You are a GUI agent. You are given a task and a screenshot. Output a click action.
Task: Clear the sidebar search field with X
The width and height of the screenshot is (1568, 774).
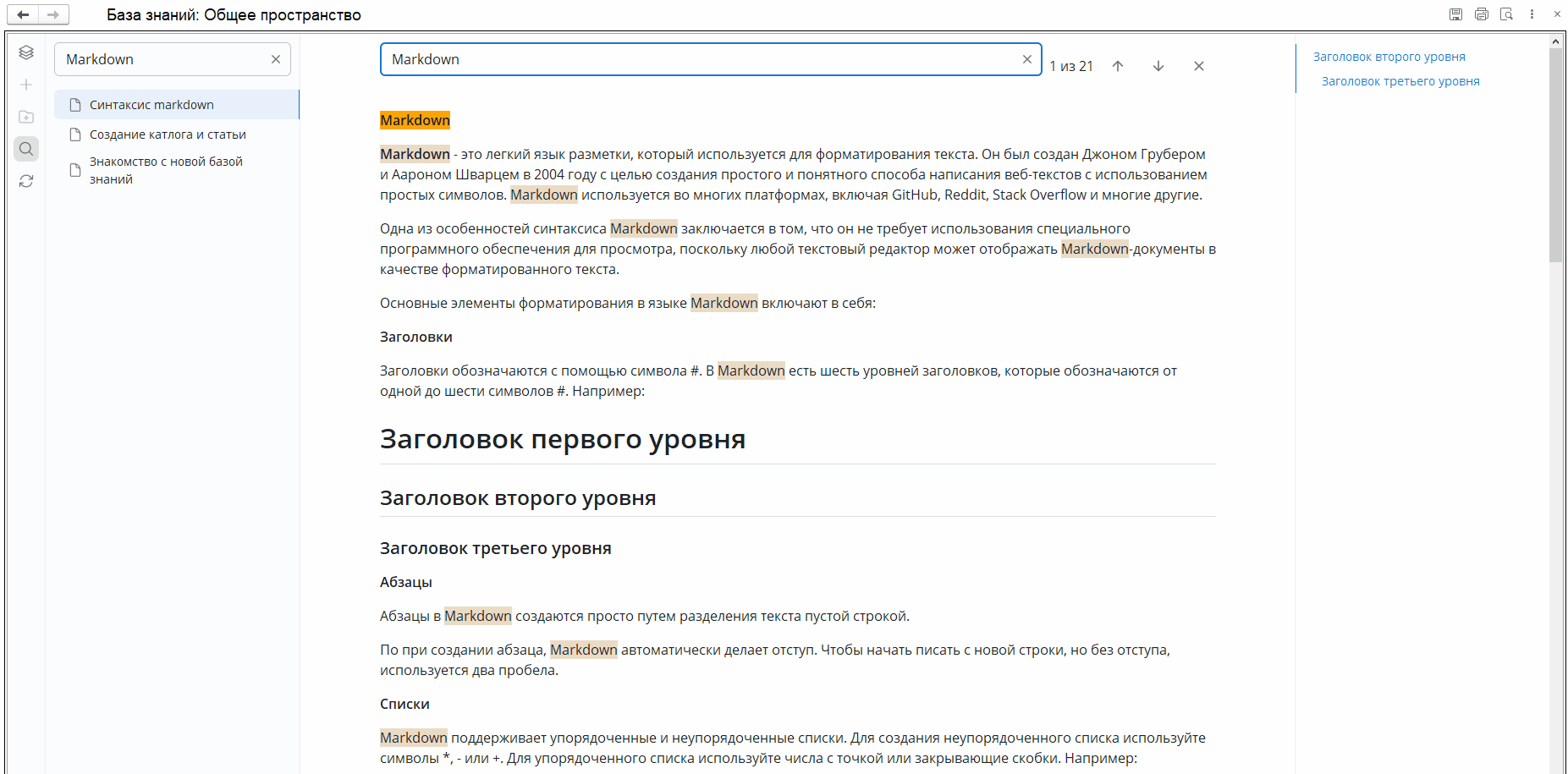275,58
